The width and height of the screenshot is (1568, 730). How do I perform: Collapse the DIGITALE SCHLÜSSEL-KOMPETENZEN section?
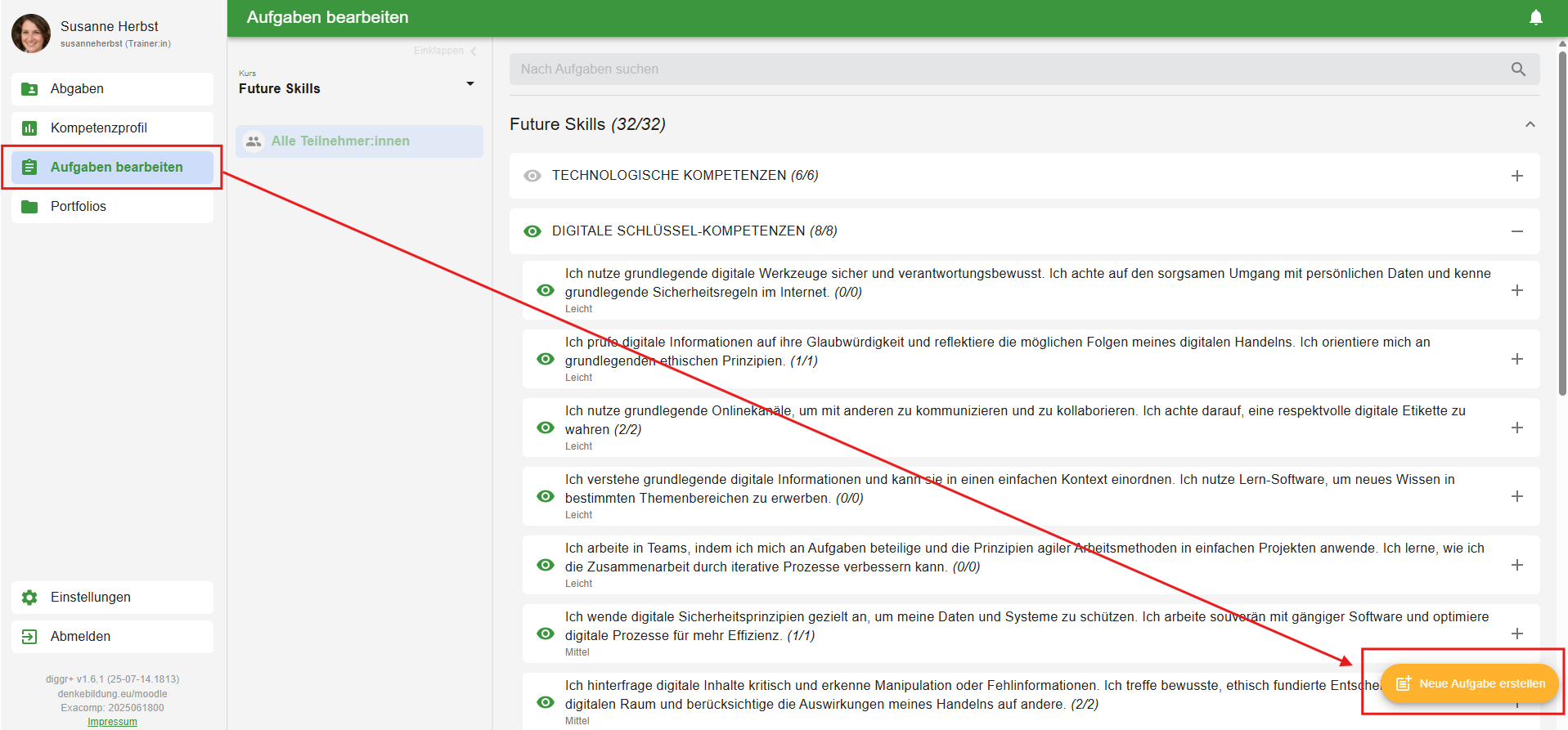pyautogui.click(x=1516, y=231)
